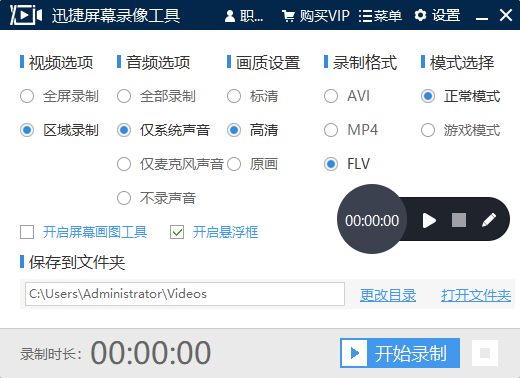Viewport: 520px width, 378px height.
Task: Click the floating widget 00:00:00 timer
Action: click(x=372, y=221)
